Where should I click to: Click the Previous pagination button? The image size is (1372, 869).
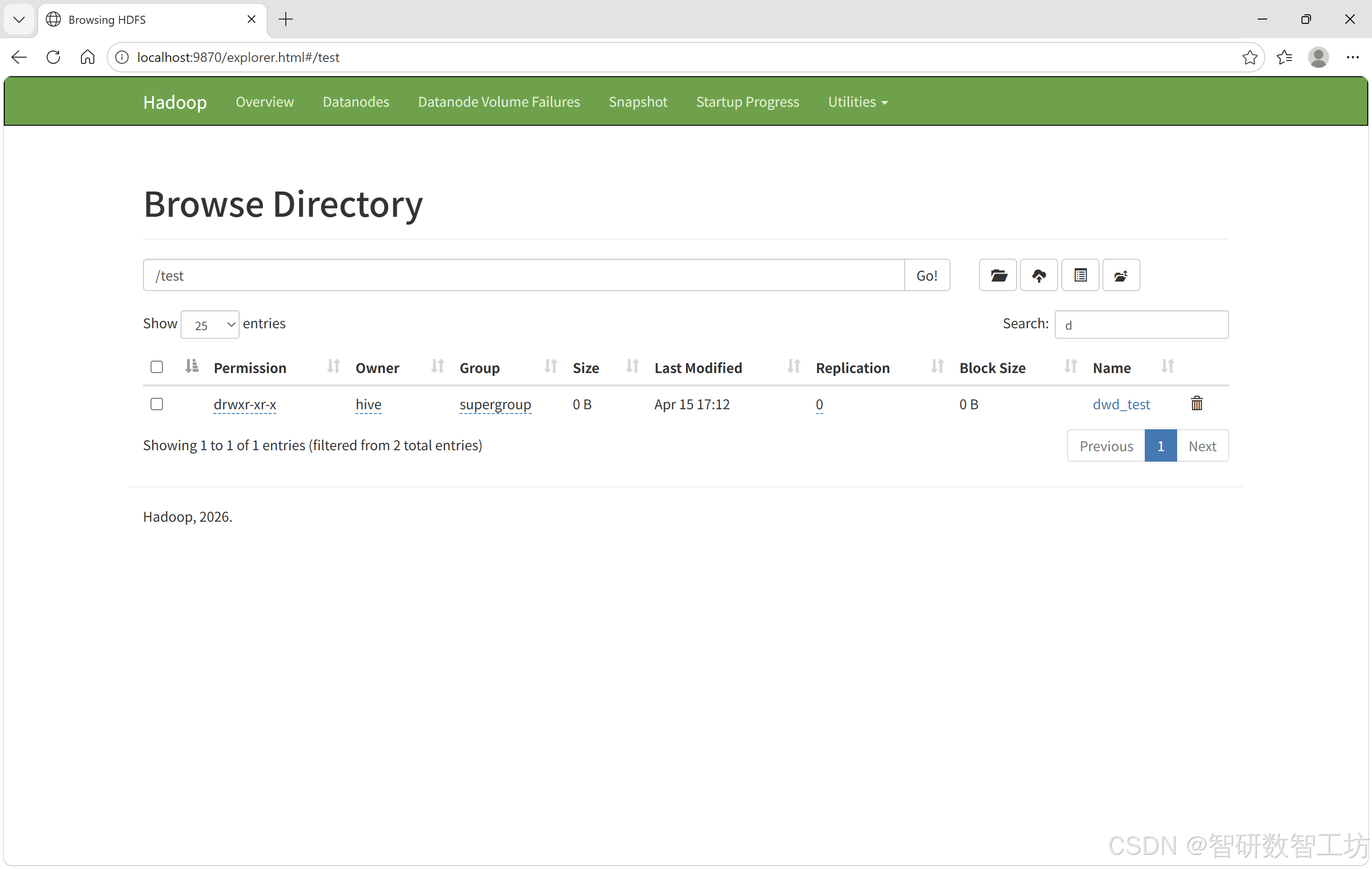(x=1107, y=445)
